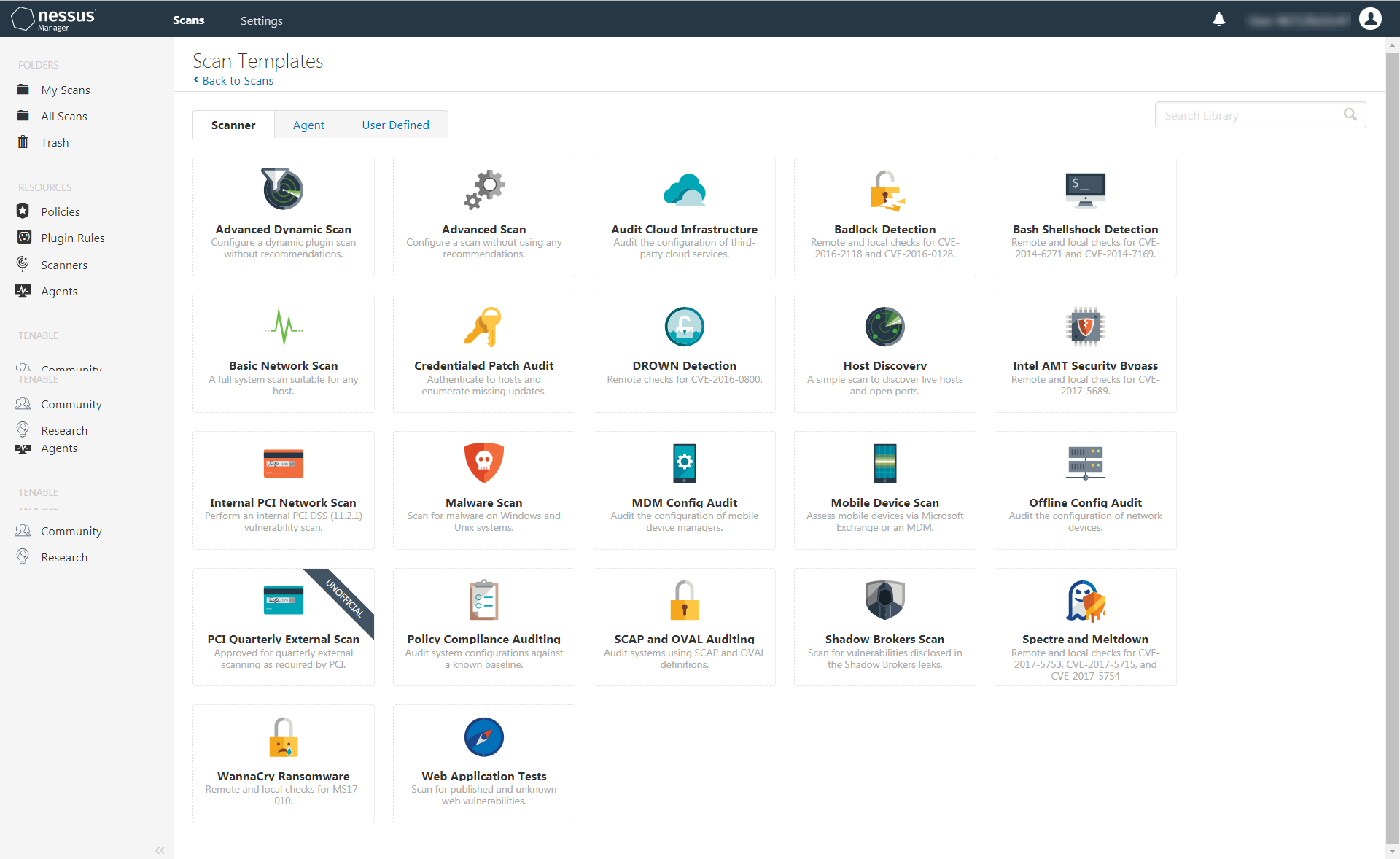Switch to the Agent tab
This screenshot has width=1400, height=859.
click(308, 125)
